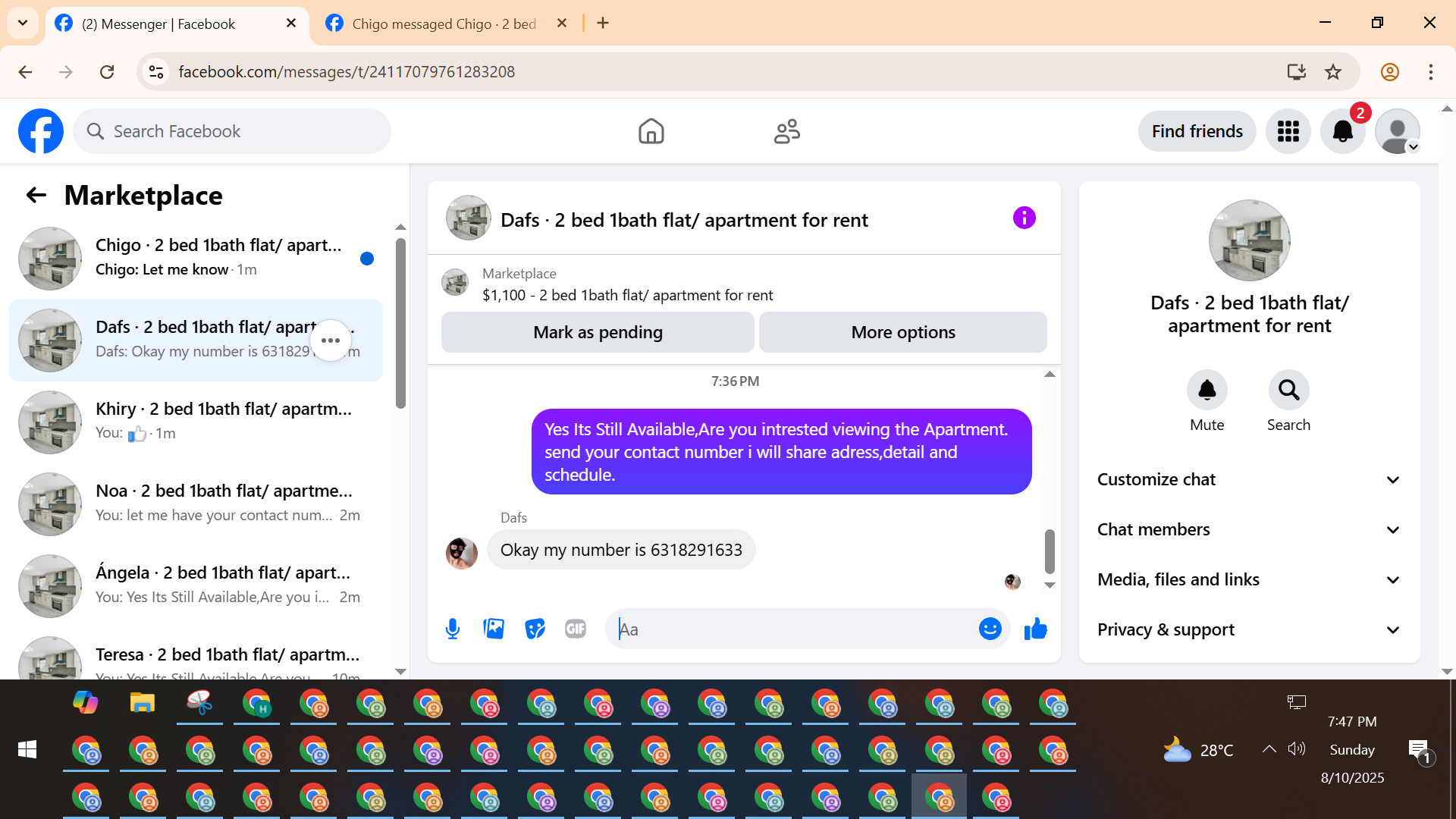
Task: Open options menu for Dafs conversation
Action: tap(331, 340)
